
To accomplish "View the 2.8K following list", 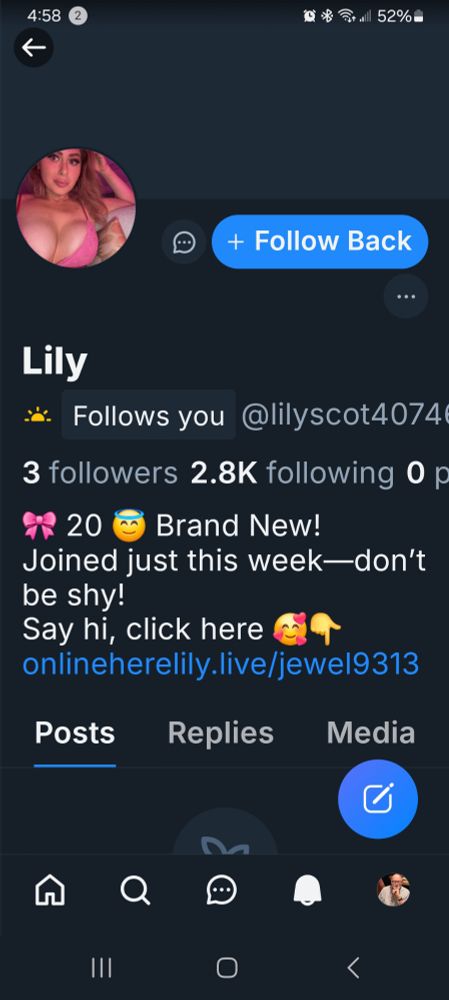I will [x=292, y=473].
